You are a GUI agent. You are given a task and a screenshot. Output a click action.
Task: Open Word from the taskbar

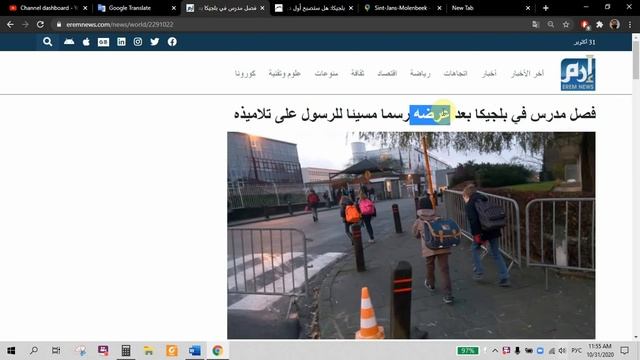pyautogui.click(x=195, y=351)
